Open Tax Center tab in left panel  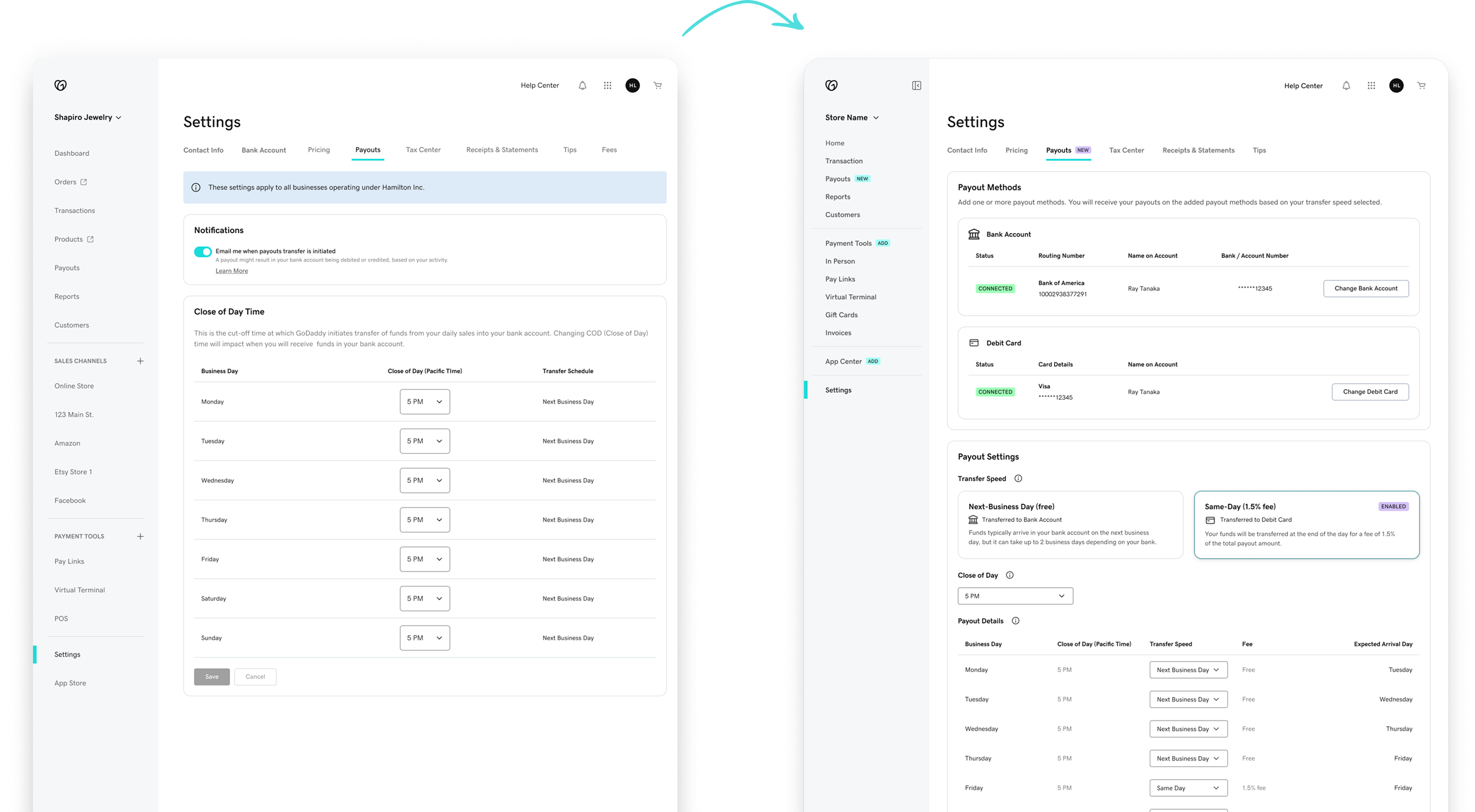[x=423, y=150]
